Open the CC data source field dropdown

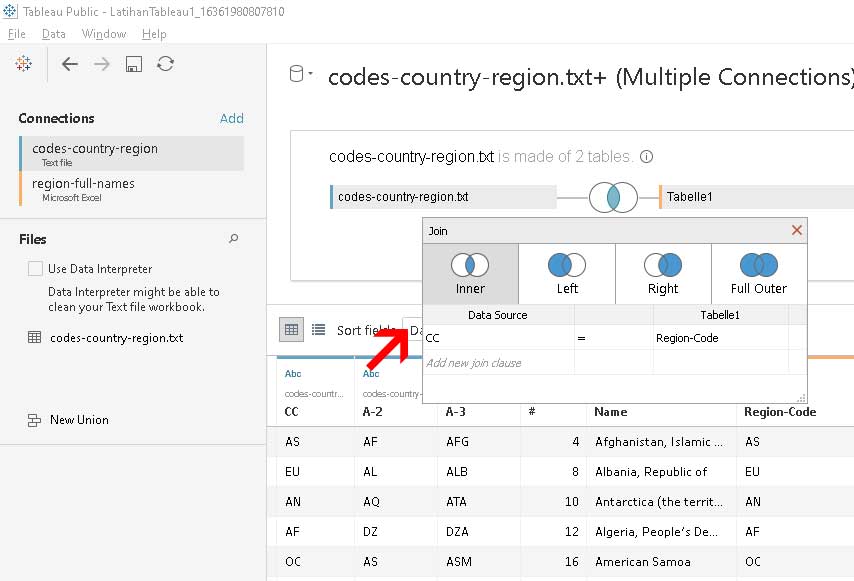(498, 338)
